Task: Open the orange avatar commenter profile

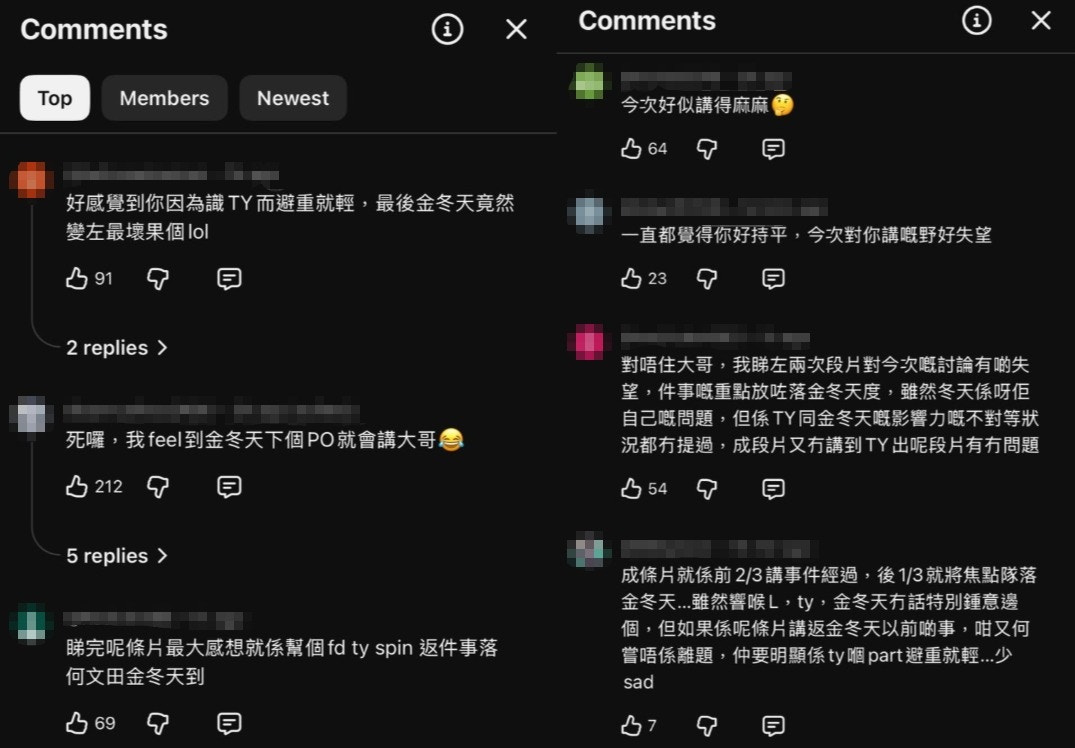Action: click(x=31, y=180)
